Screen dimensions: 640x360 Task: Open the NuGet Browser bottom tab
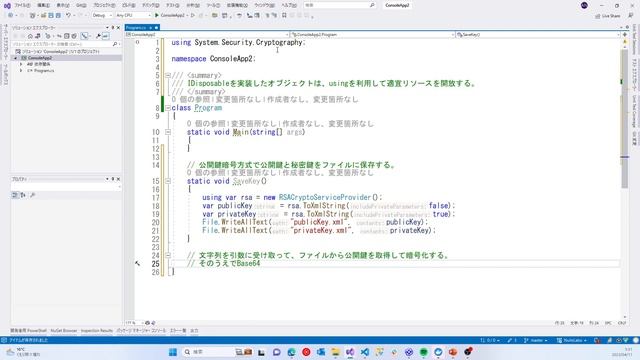pos(63,331)
